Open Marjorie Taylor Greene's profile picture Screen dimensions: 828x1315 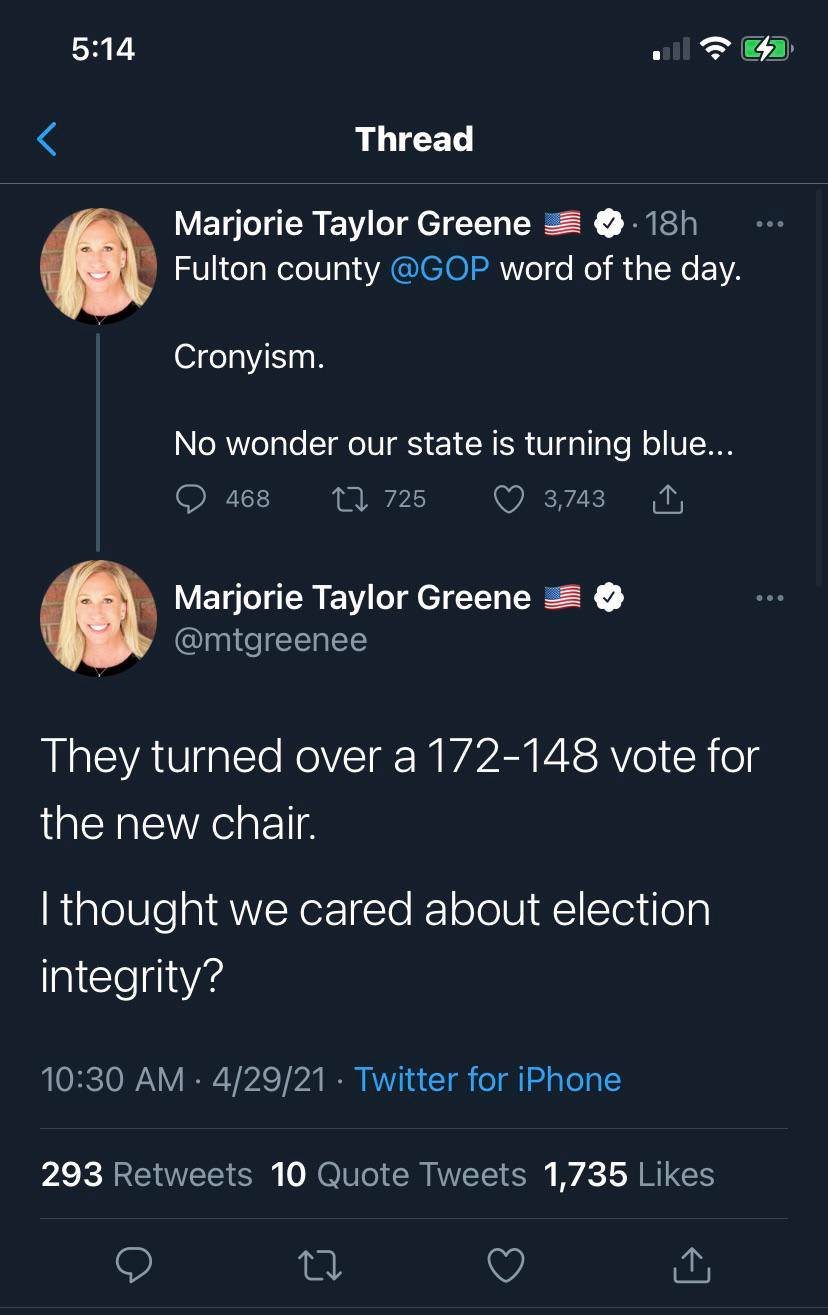(x=98, y=266)
